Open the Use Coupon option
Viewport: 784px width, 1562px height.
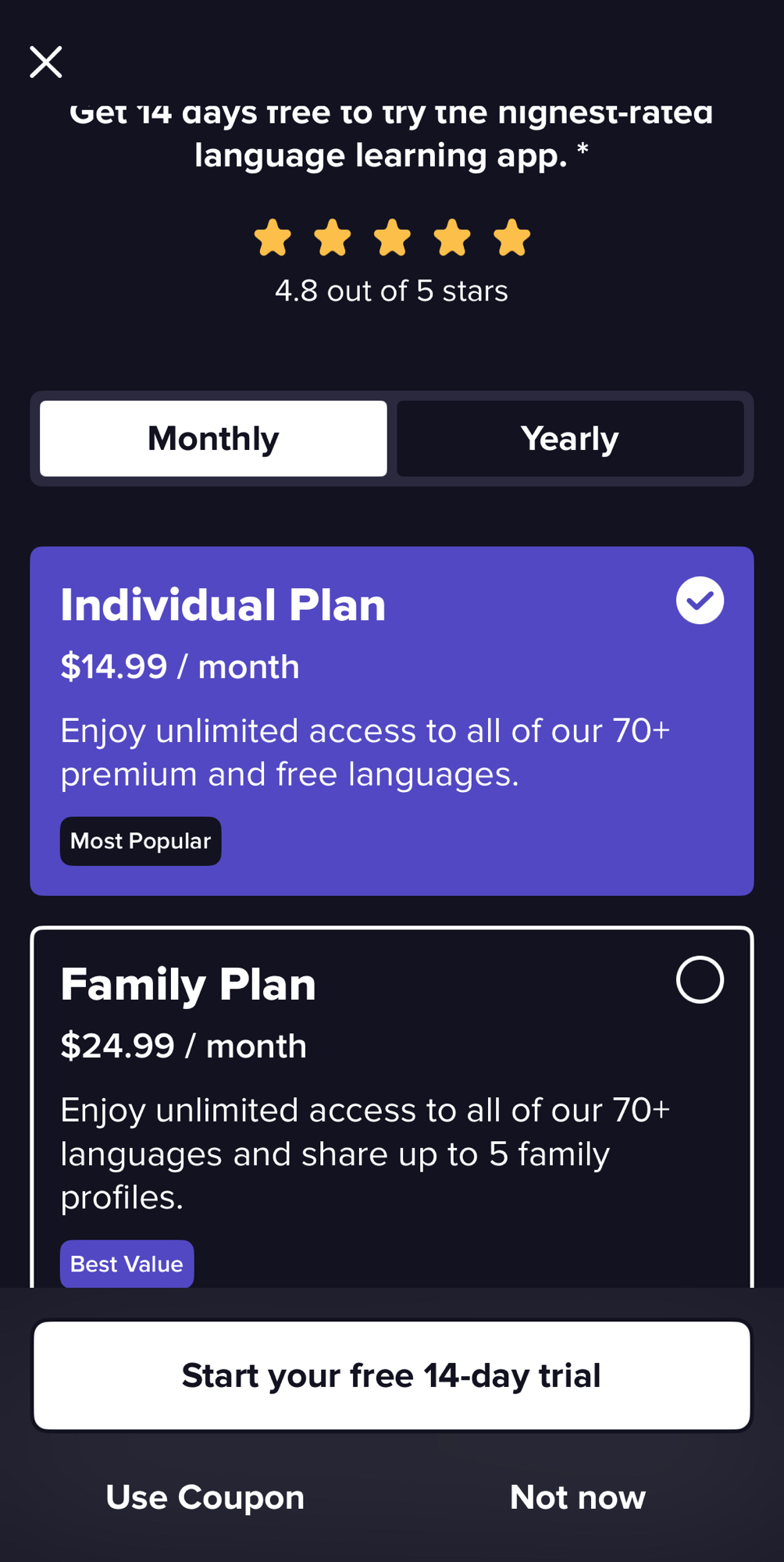click(205, 1497)
